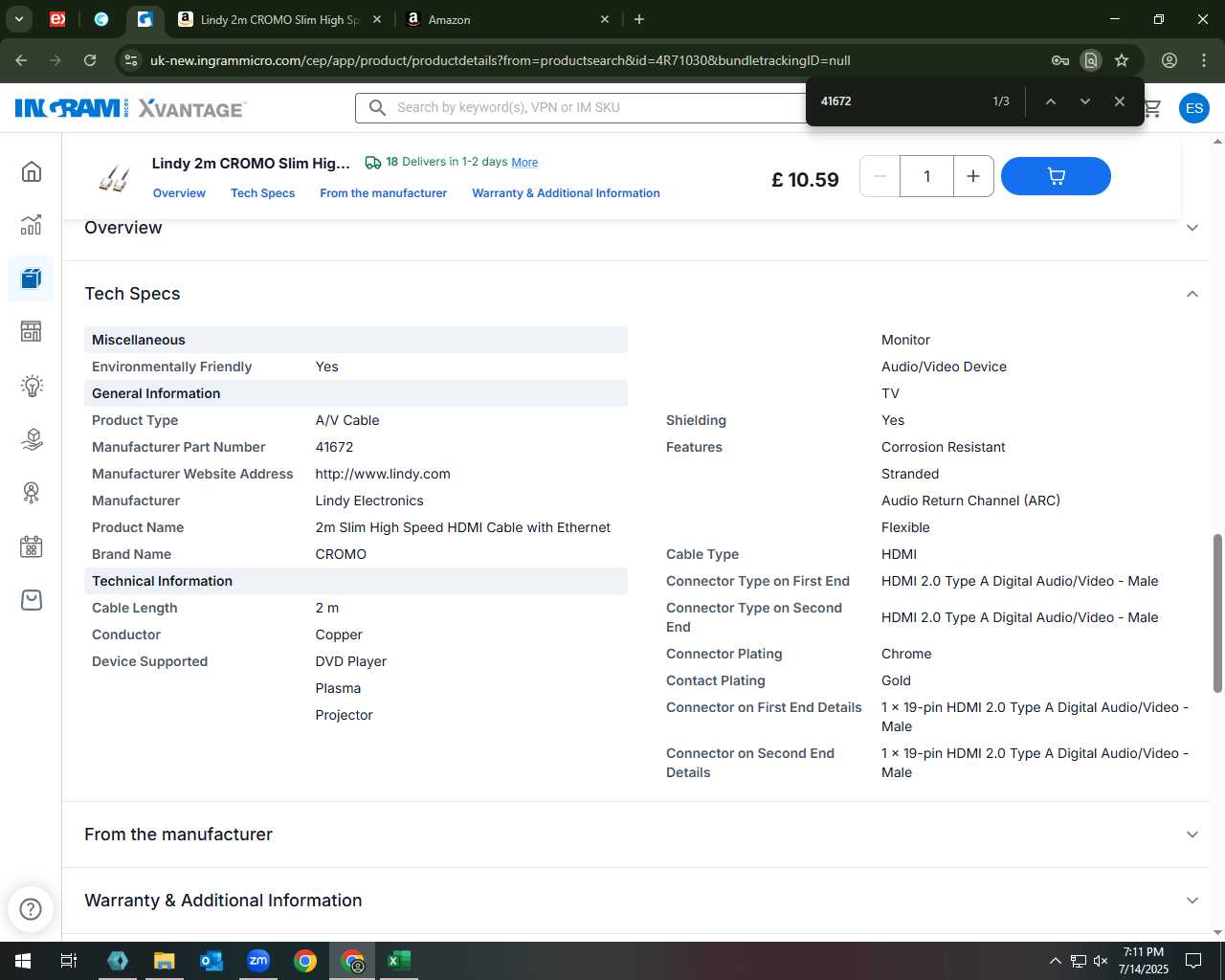Screen dimensions: 1225x980
Task: Bookmark this page with star icon
Action: pyautogui.click(x=1122, y=60)
